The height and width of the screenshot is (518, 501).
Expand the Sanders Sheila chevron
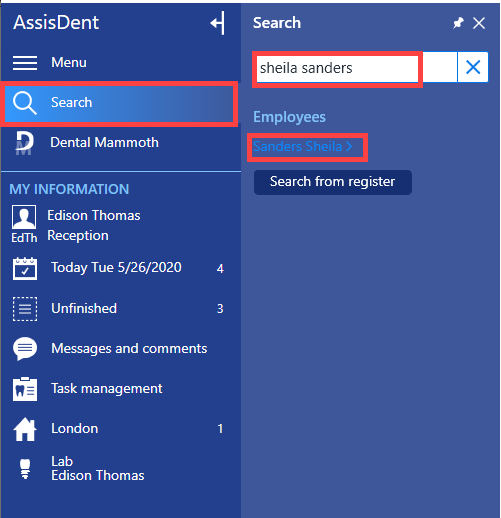[349, 146]
